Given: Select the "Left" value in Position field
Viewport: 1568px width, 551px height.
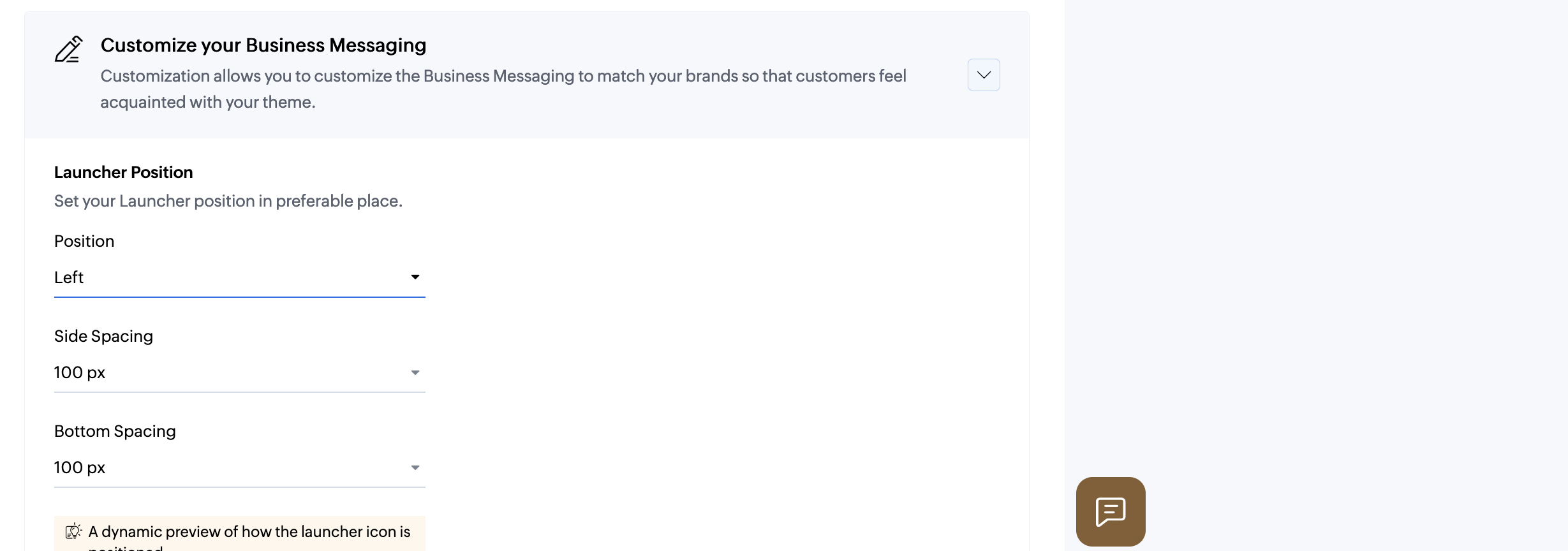Looking at the screenshot, I should (x=69, y=277).
